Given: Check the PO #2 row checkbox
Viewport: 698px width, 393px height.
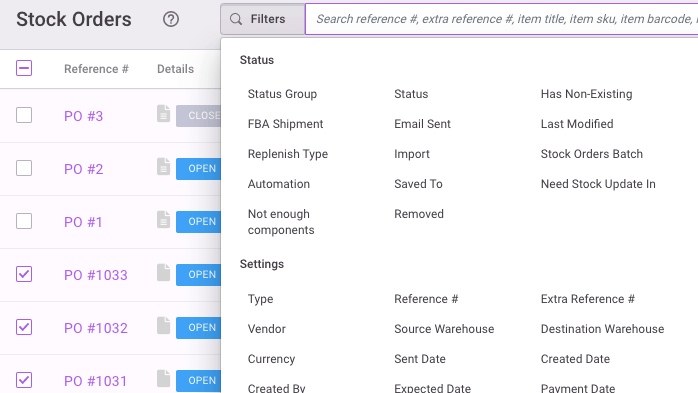Looking at the screenshot, I should coord(24,168).
